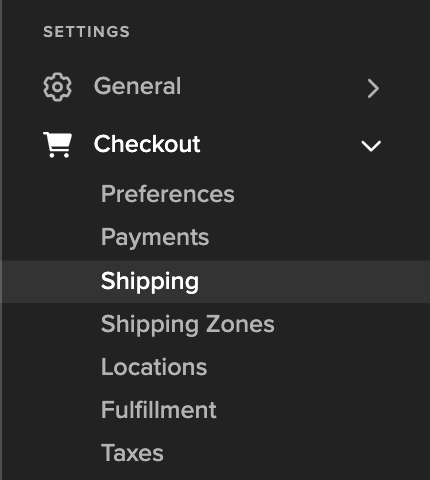The image size is (430, 480).
Task: Open Shipping Zones settings
Action: (x=188, y=324)
